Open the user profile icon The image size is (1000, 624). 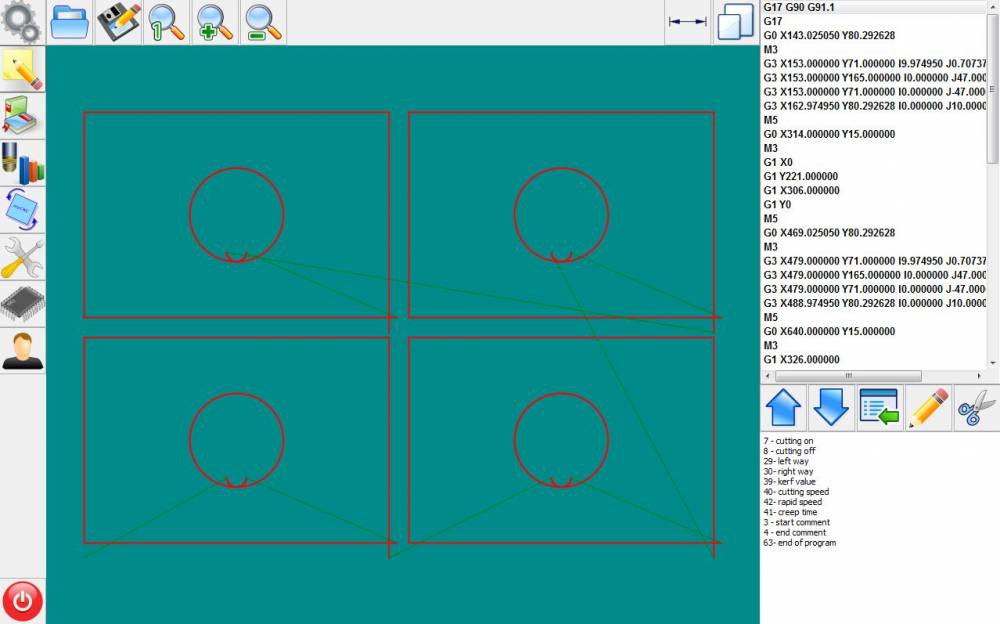22,350
